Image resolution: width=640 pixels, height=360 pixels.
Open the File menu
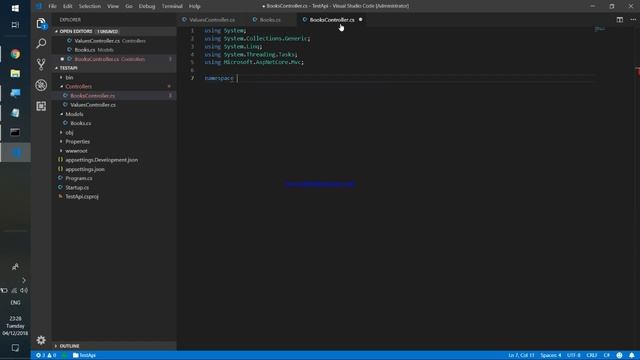coord(52,6)
